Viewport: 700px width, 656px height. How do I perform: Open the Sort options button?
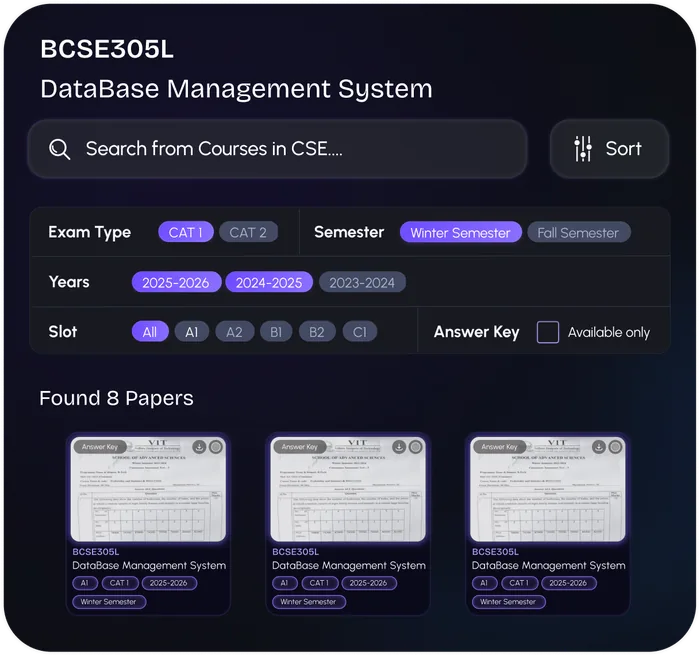(609, 149)
